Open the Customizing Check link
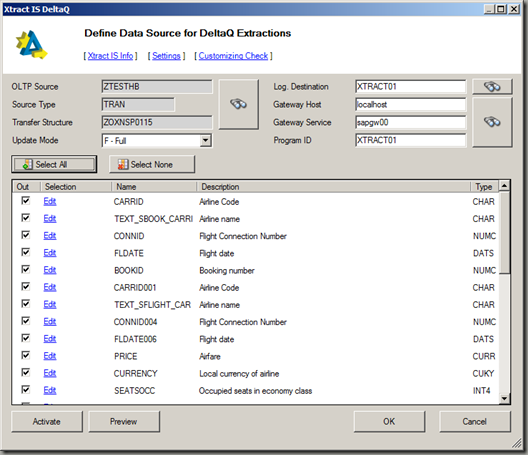This screenshot has width=528, height=455. [233, 56]
